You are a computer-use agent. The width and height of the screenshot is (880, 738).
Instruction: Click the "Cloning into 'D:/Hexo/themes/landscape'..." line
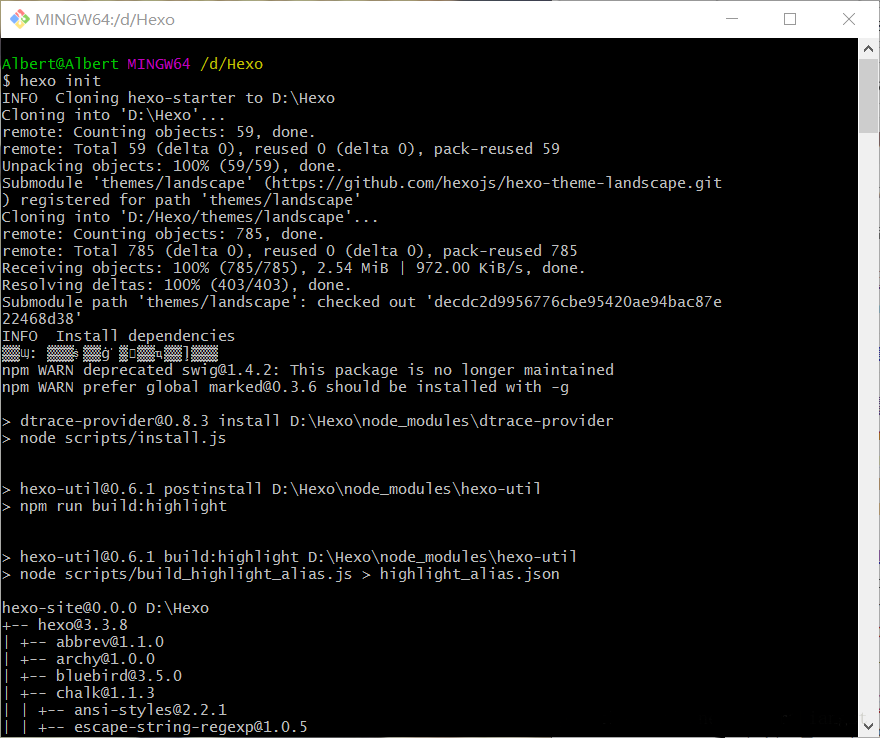[x=190, y=217]
